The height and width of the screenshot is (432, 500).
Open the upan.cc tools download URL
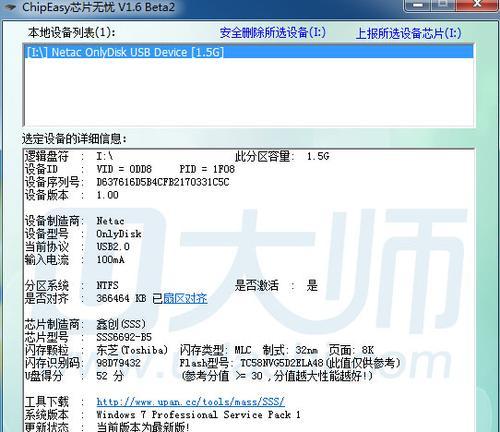coord(191,402)
